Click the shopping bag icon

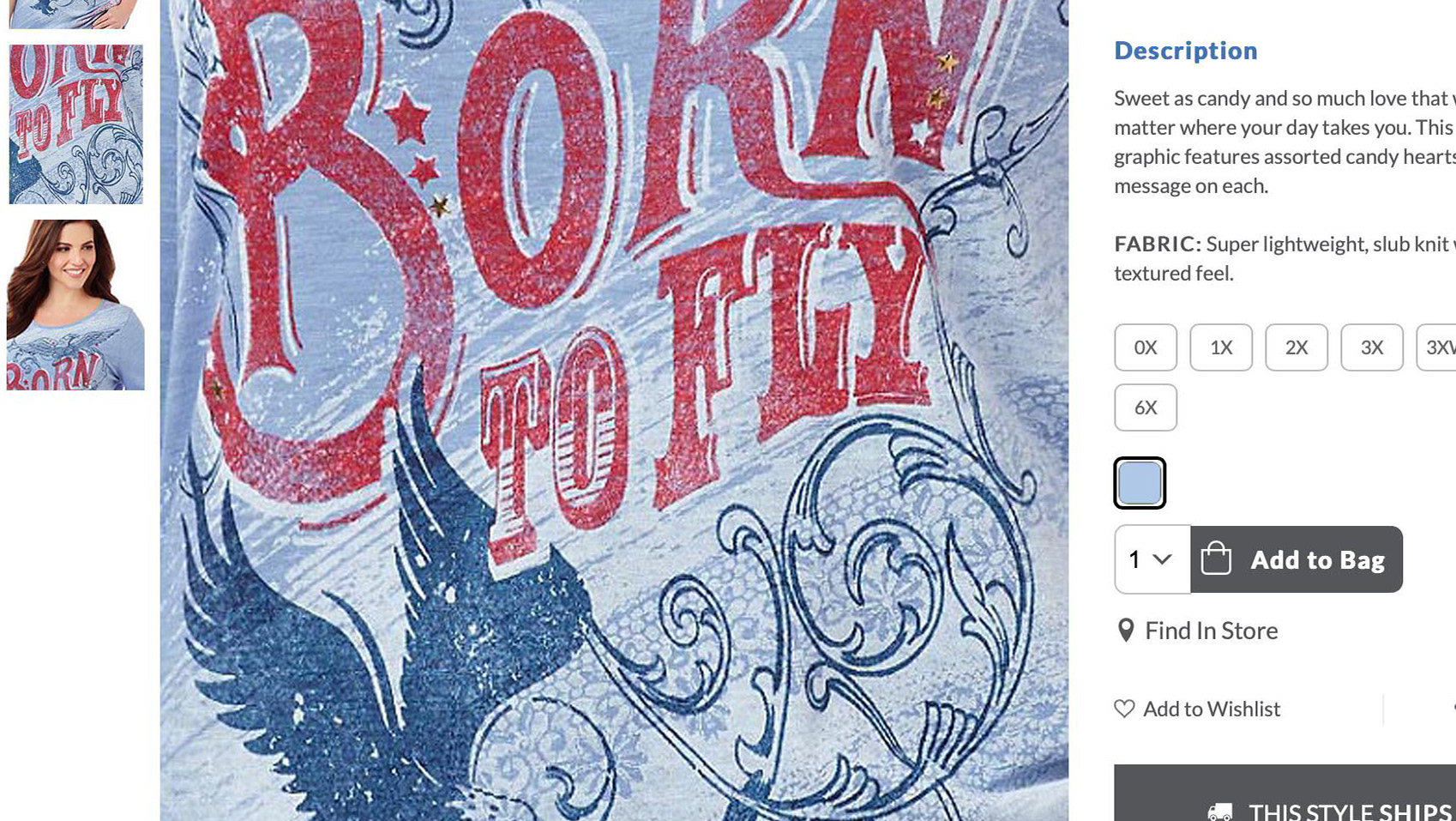click(1216, 558)
